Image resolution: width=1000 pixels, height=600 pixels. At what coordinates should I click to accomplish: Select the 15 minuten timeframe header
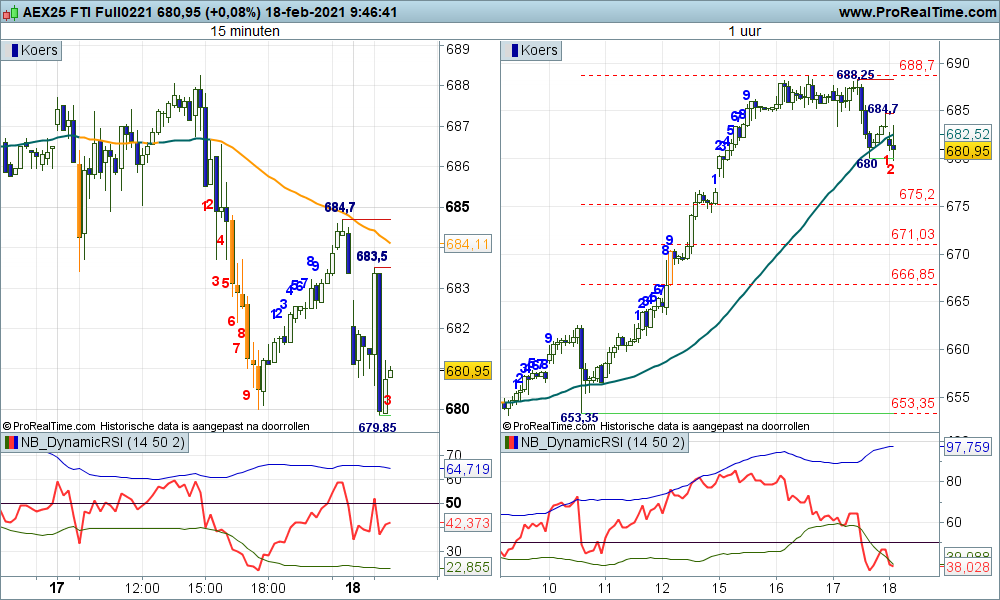[x=245, y=31]
